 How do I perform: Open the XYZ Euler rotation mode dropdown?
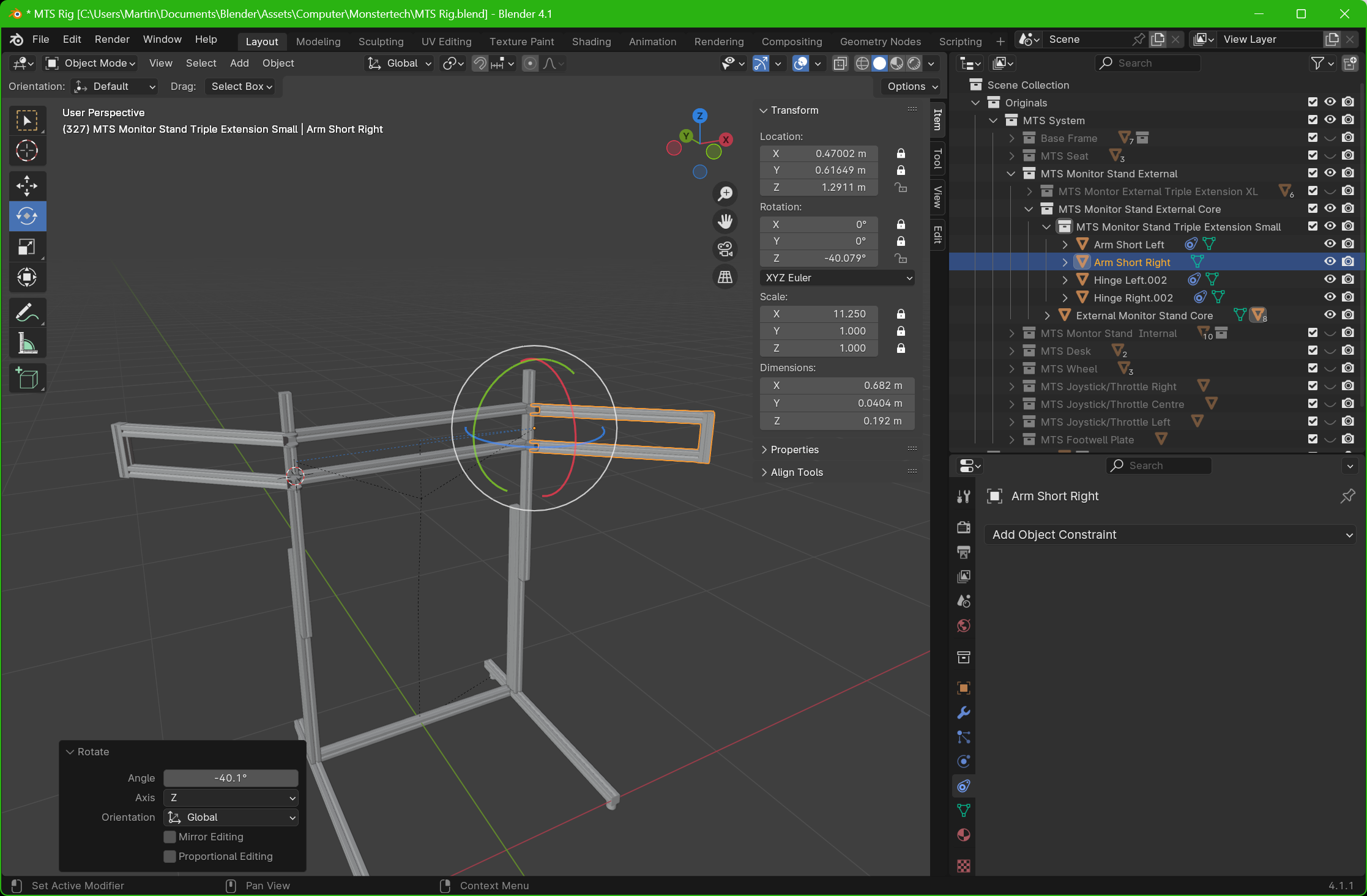[x=838, y=278]
